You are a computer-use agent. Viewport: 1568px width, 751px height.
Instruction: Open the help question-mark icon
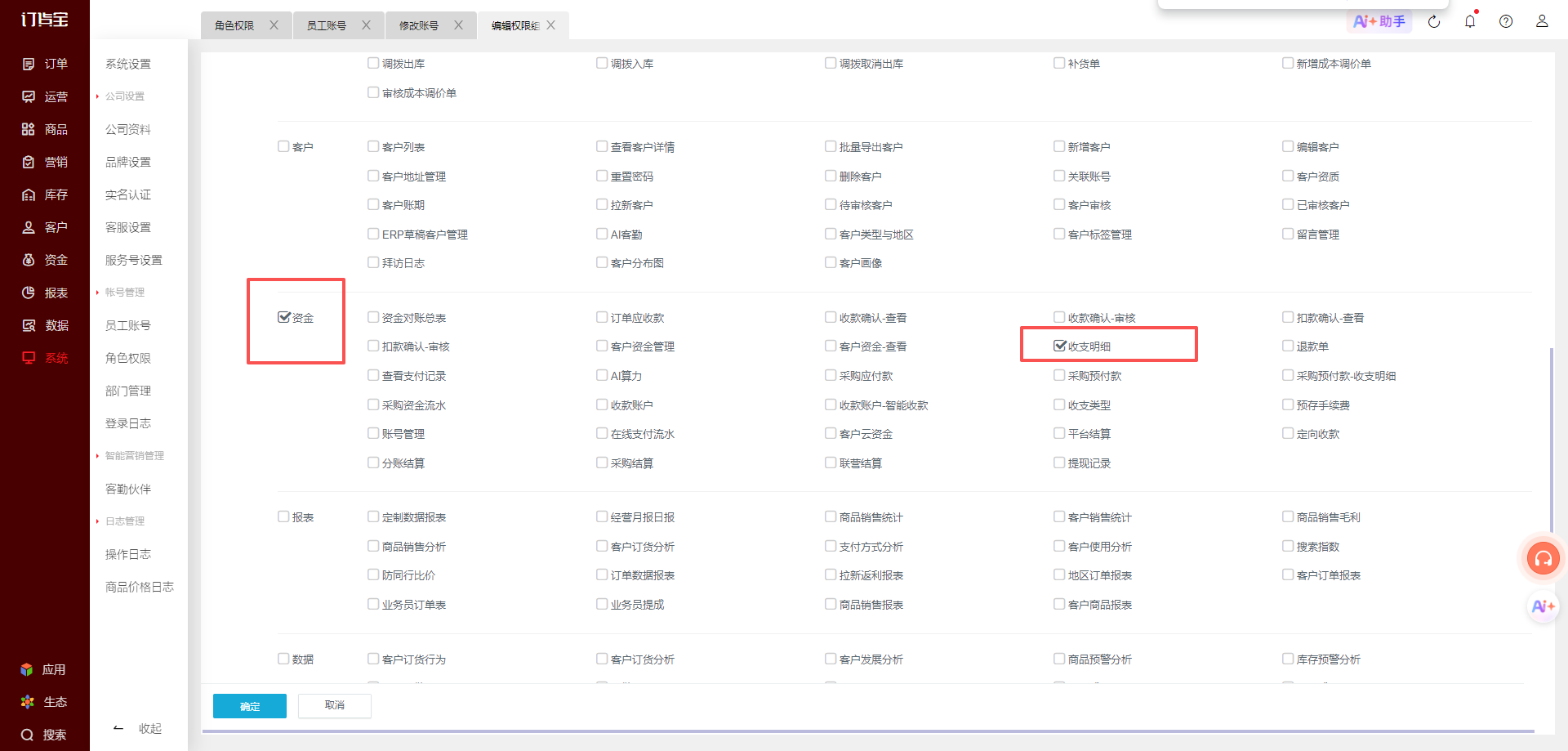click(1506, 21)
